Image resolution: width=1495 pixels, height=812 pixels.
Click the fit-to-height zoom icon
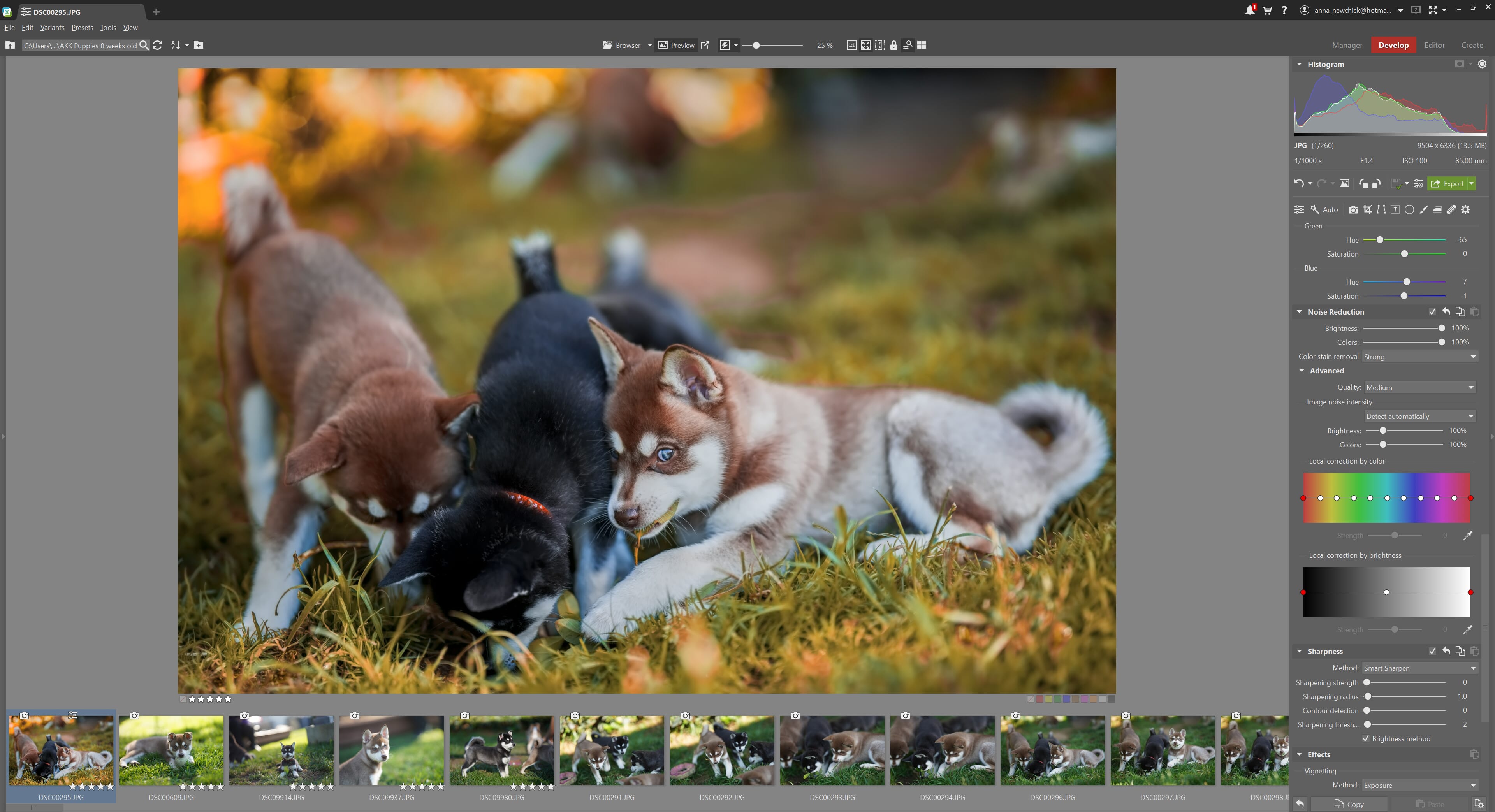pyautogui.click(x=880, y=45)
